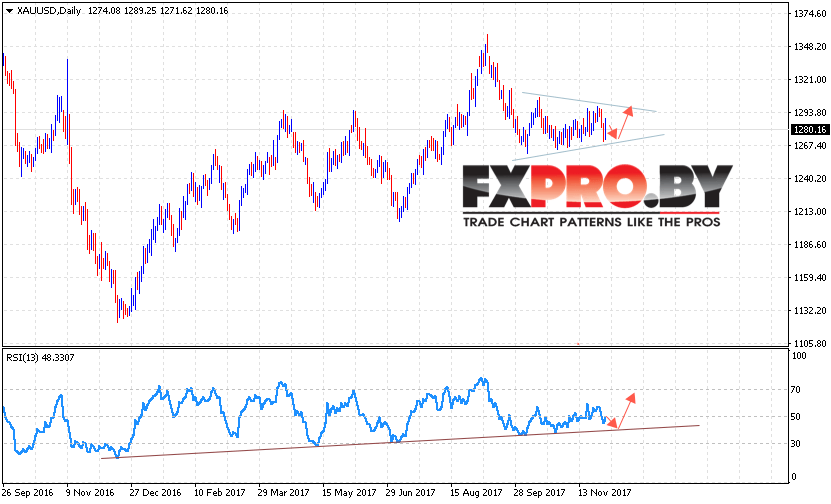This screenshot has width=831, height=504.
Task: Select the 9 Nov 2016 date label
Action: point(90,493)
